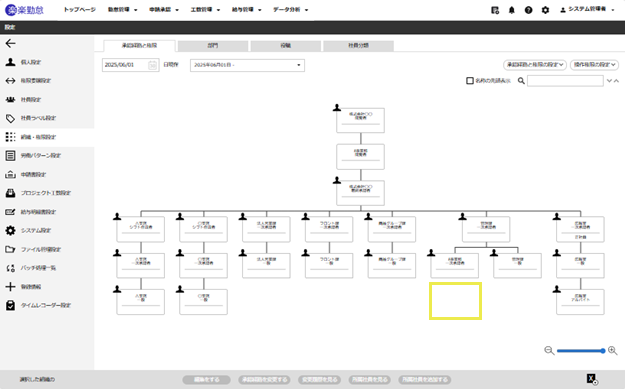Click the person icon on the フロント課 一般 node
The width and height of the screenshot is (625, 389).
305,253
